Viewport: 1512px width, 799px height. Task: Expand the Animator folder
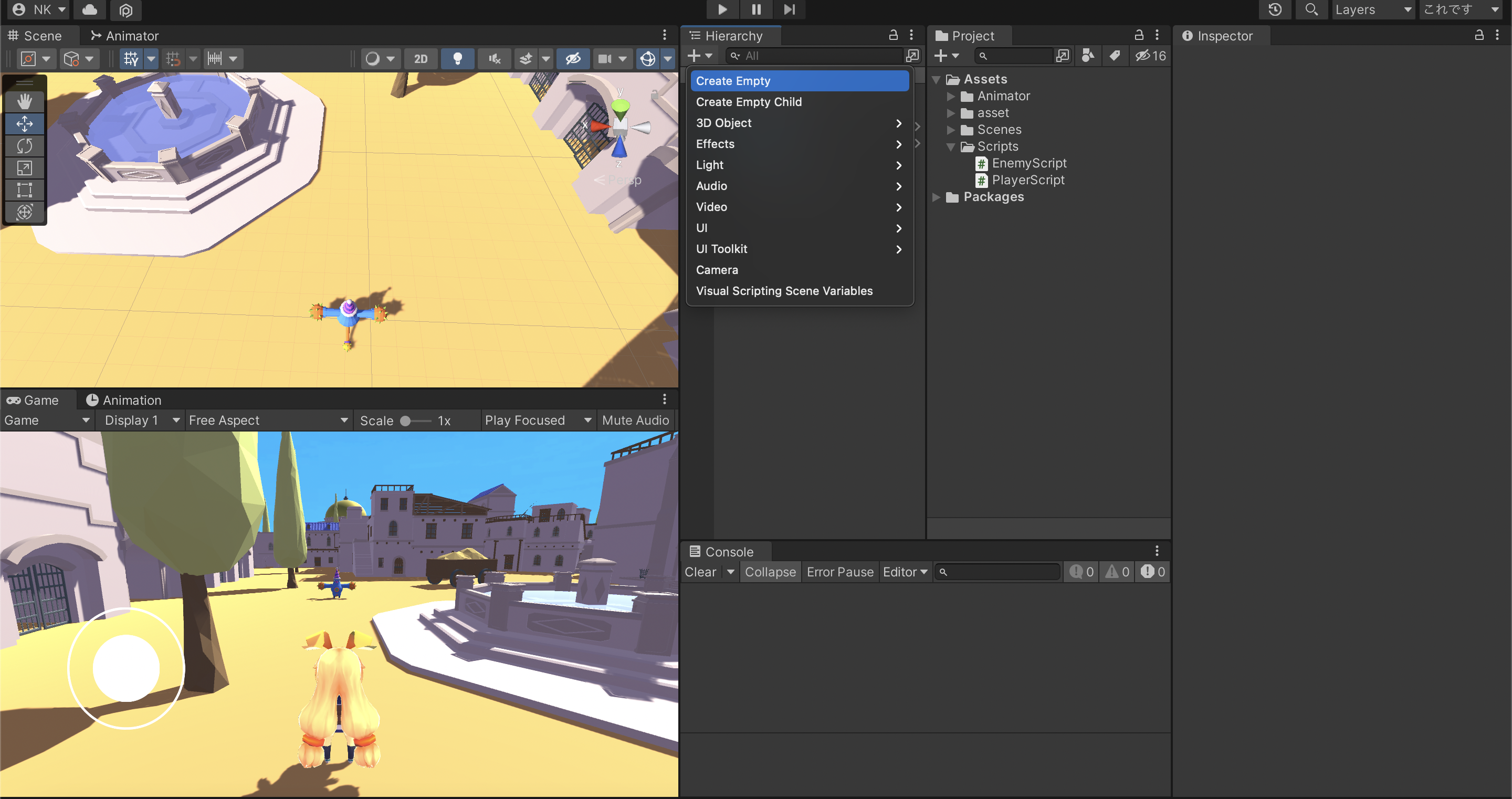coord(951,96)
